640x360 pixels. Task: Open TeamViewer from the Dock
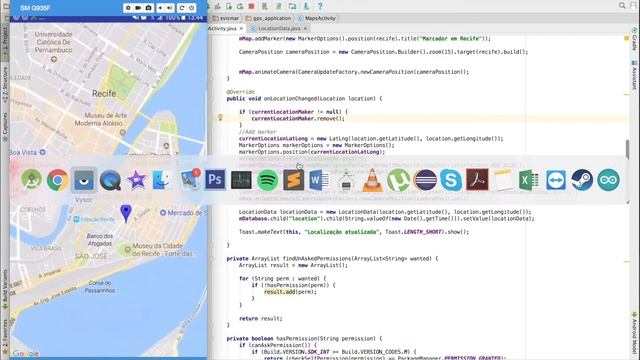pyautogui.click(x=556, y=180)
